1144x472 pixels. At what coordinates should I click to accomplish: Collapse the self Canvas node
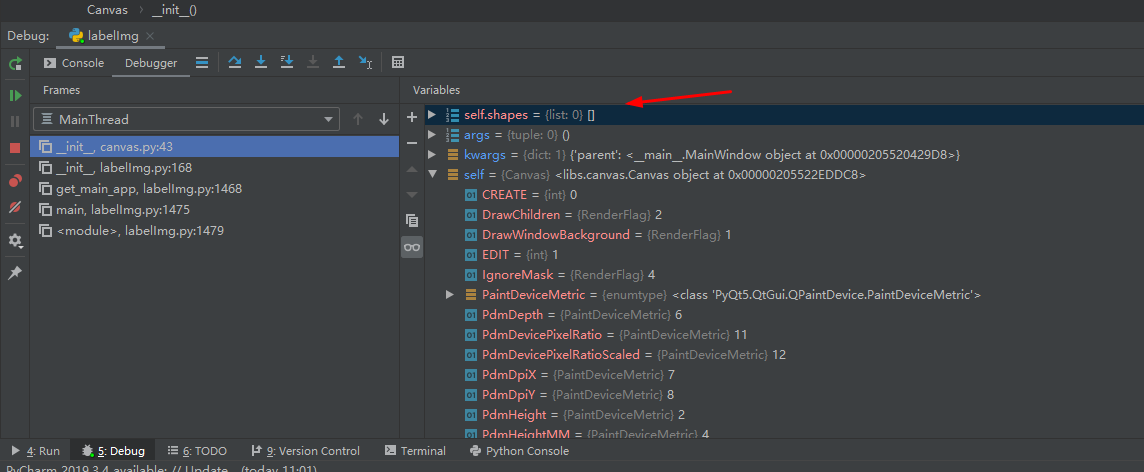tap(432, 175)
